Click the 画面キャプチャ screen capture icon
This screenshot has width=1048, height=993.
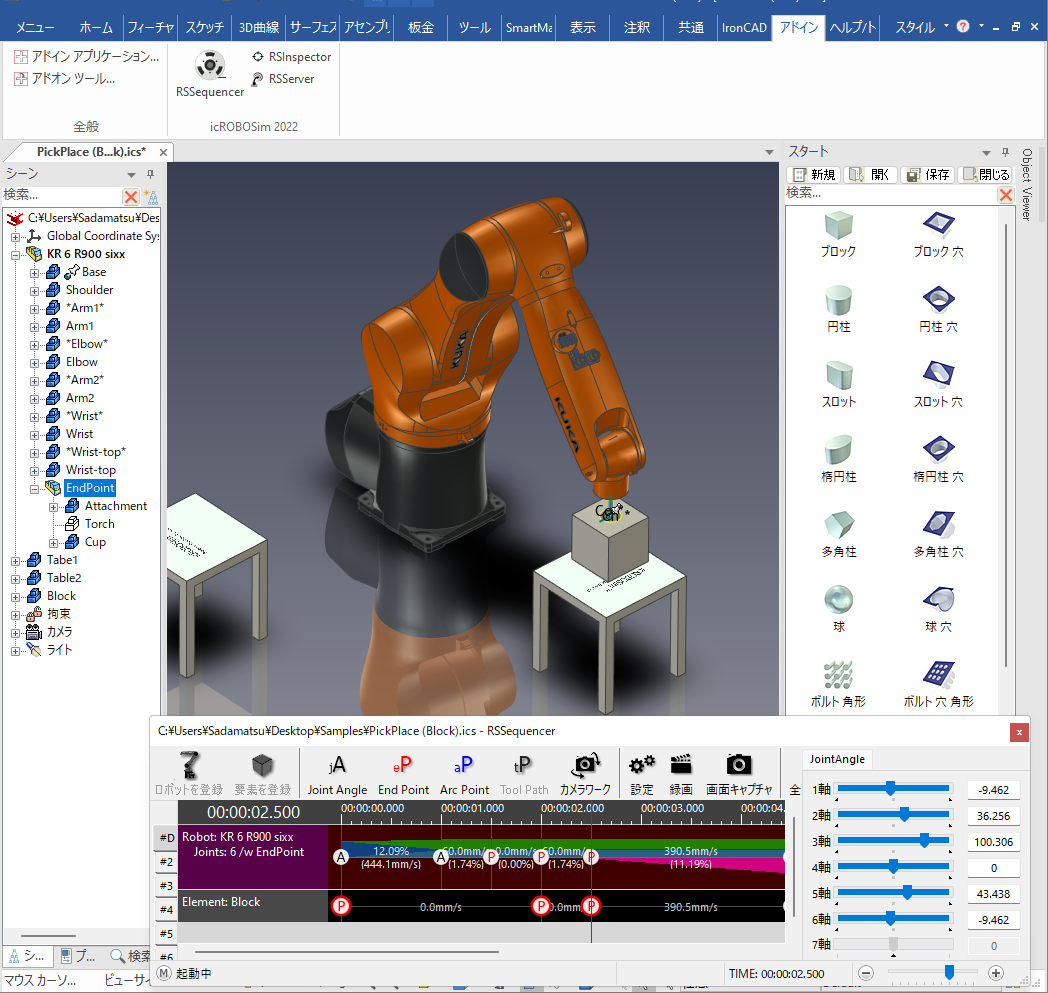point(738,773)
